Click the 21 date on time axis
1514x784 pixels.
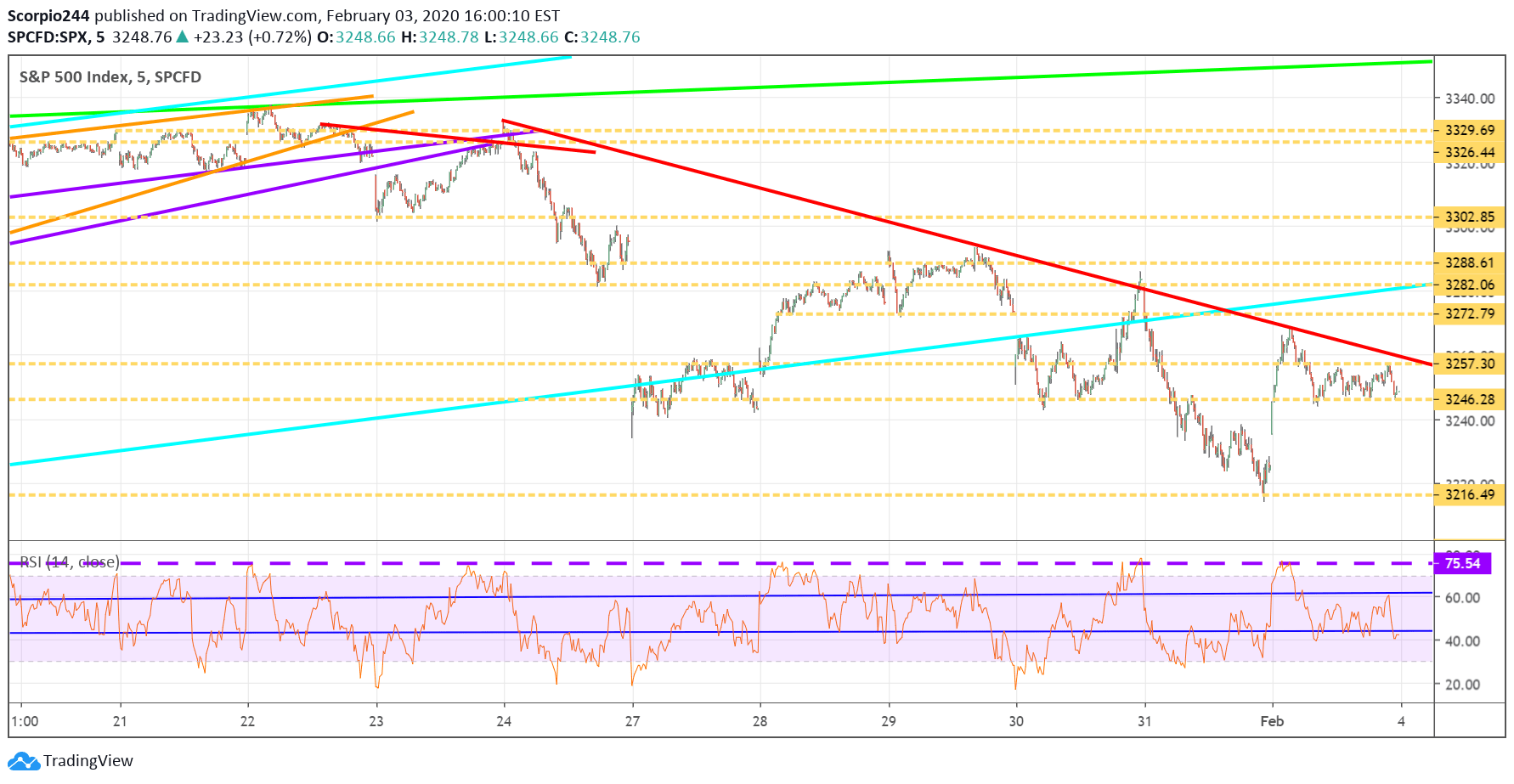point(120,721)
